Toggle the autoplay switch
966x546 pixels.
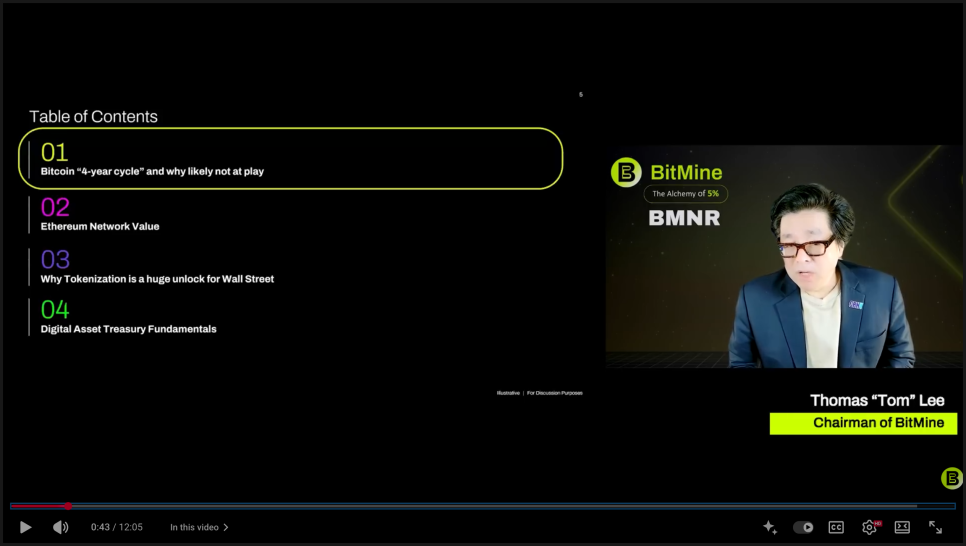coord(803,527)
